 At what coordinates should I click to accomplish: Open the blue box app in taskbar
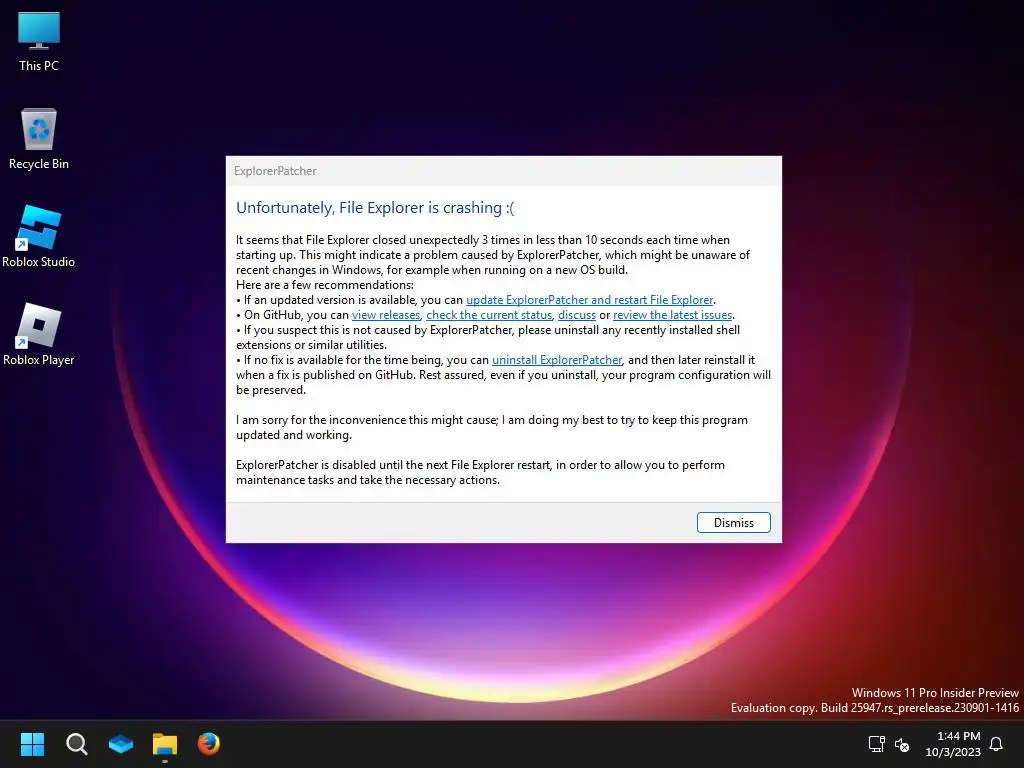coord(121,744)
